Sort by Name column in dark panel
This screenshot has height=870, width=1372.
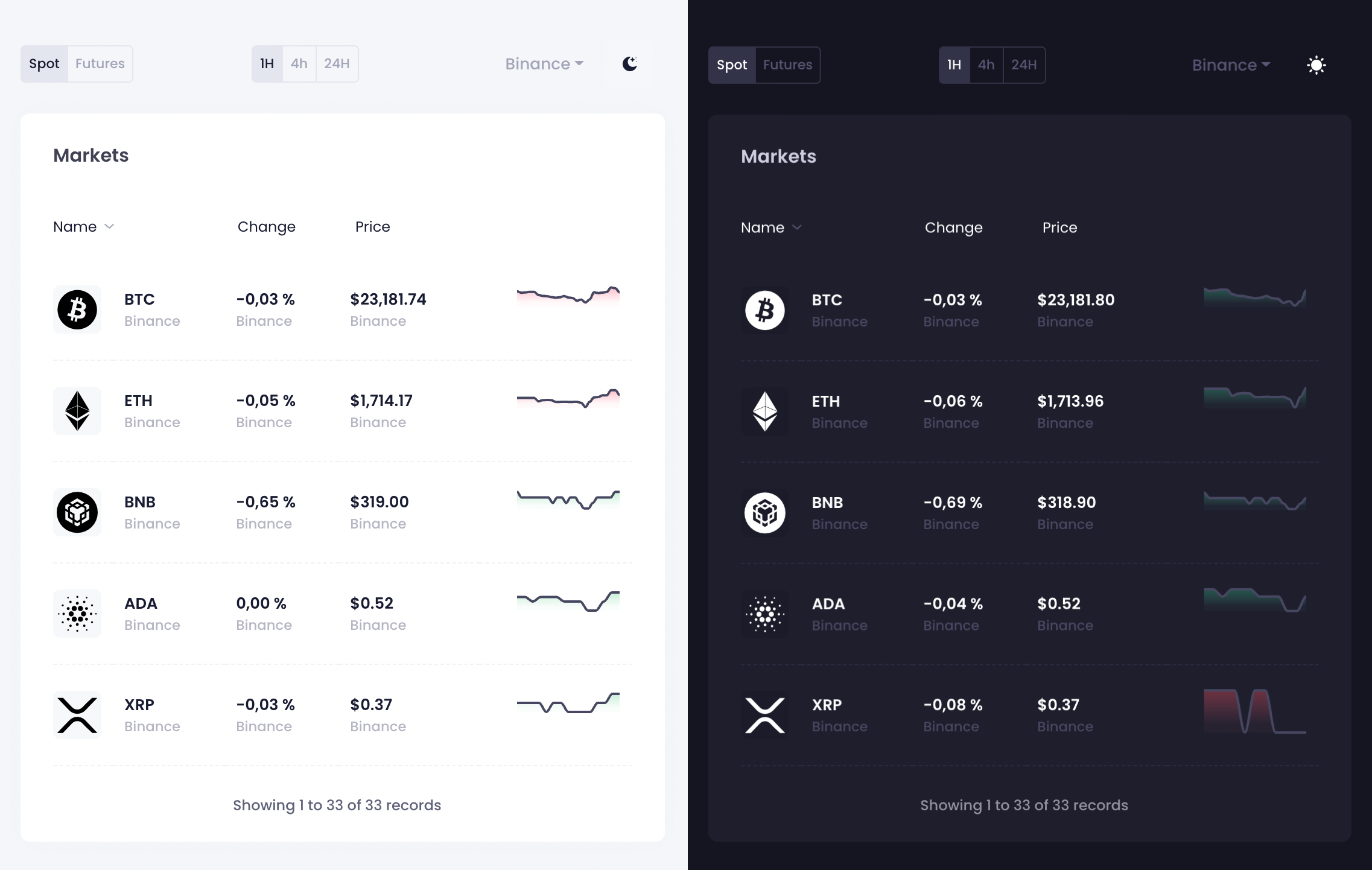click(x=771, y=227)
